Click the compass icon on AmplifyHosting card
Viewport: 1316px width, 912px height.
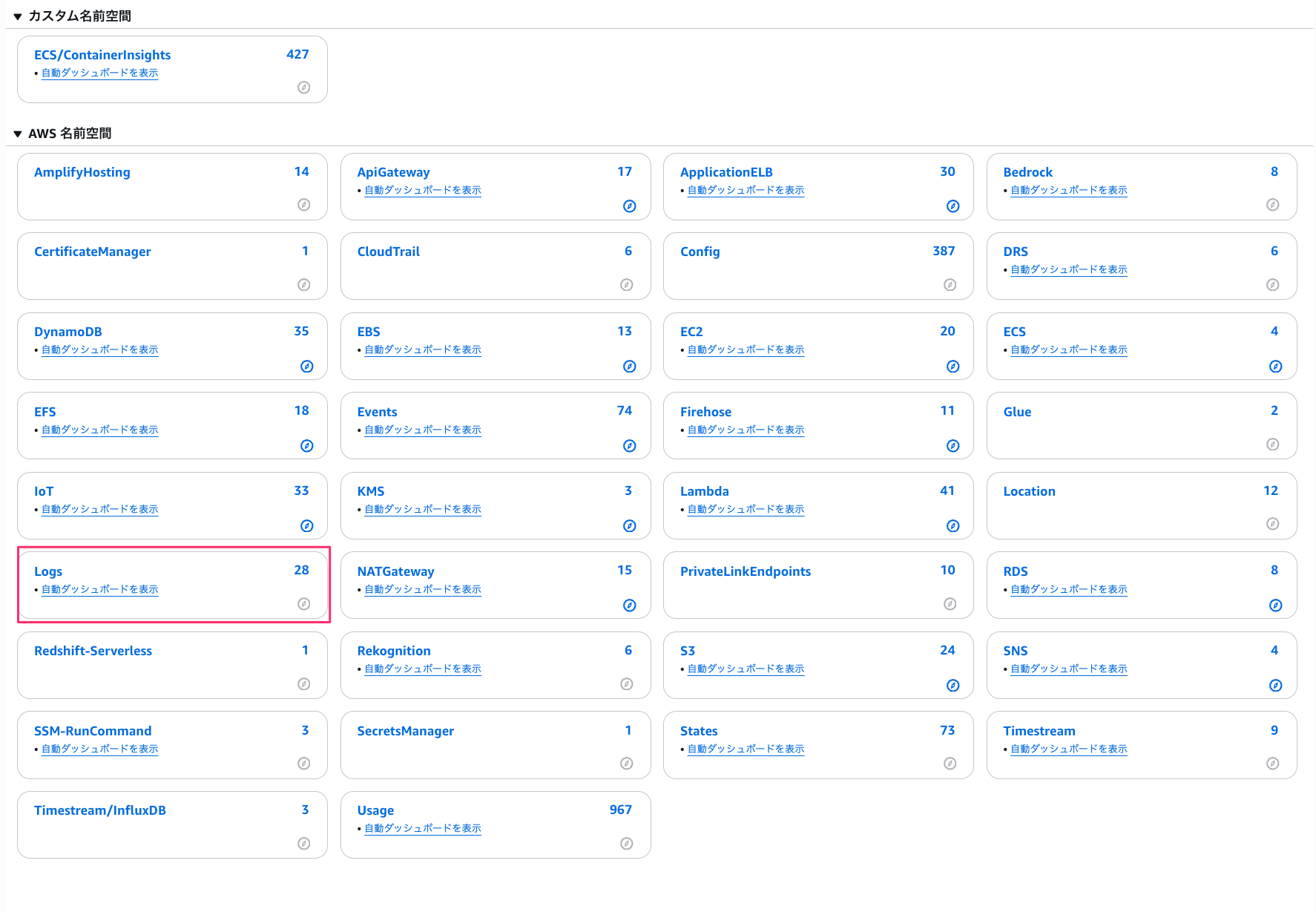pos(304,205)
